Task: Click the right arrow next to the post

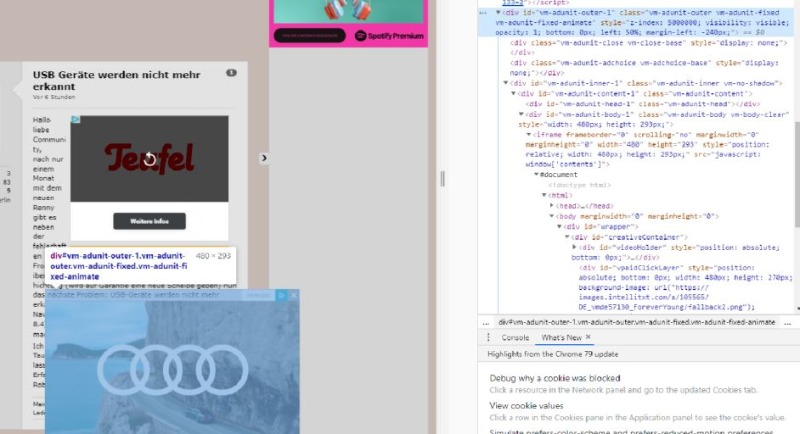Action: (264, 157)
